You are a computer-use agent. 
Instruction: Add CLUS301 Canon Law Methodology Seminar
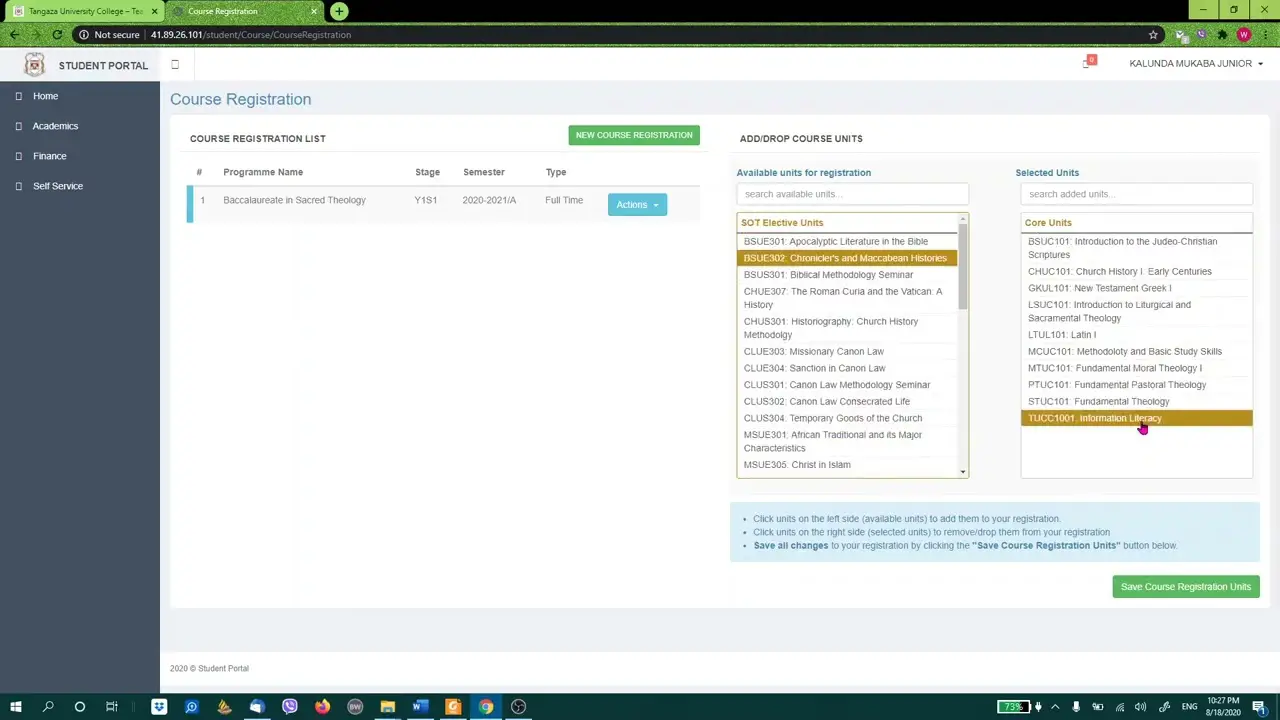[847, 385]
